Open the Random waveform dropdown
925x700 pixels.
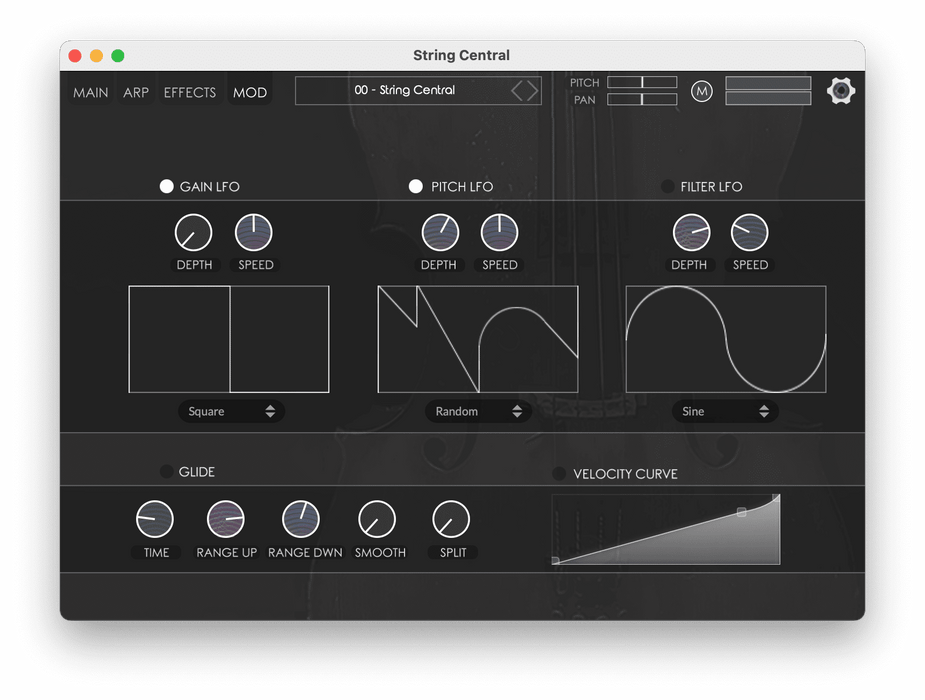(478, 411)
